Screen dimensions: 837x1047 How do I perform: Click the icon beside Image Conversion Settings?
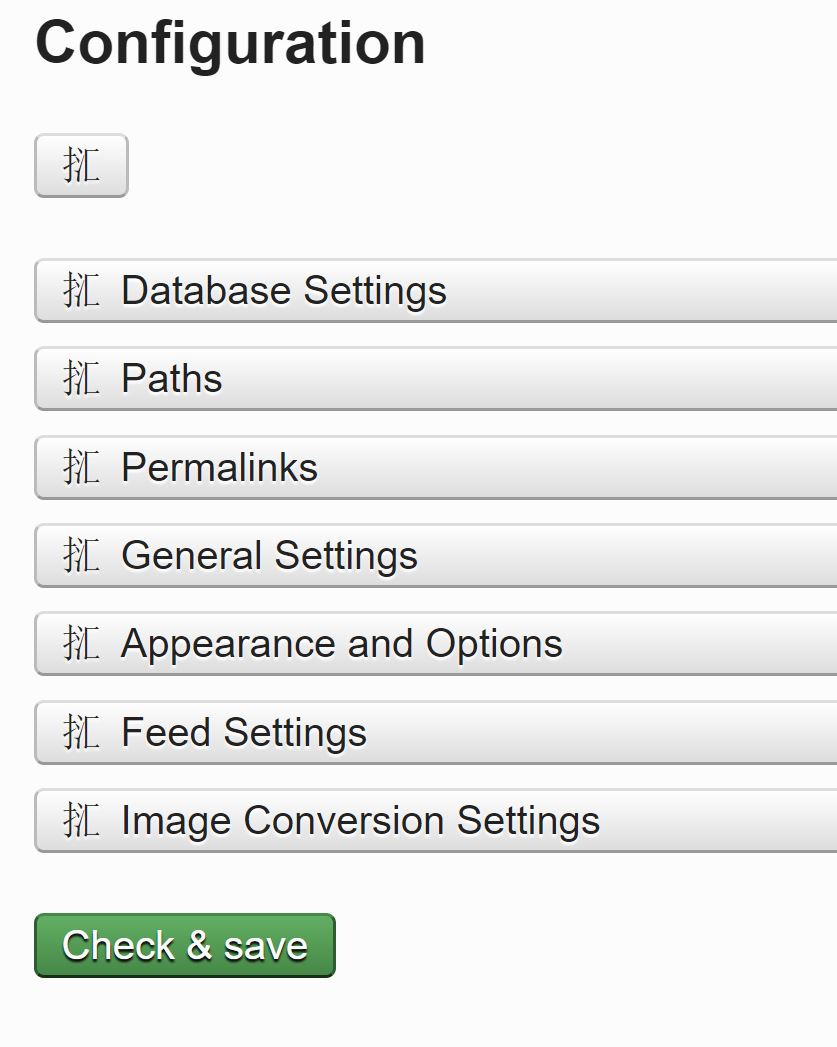81,821
